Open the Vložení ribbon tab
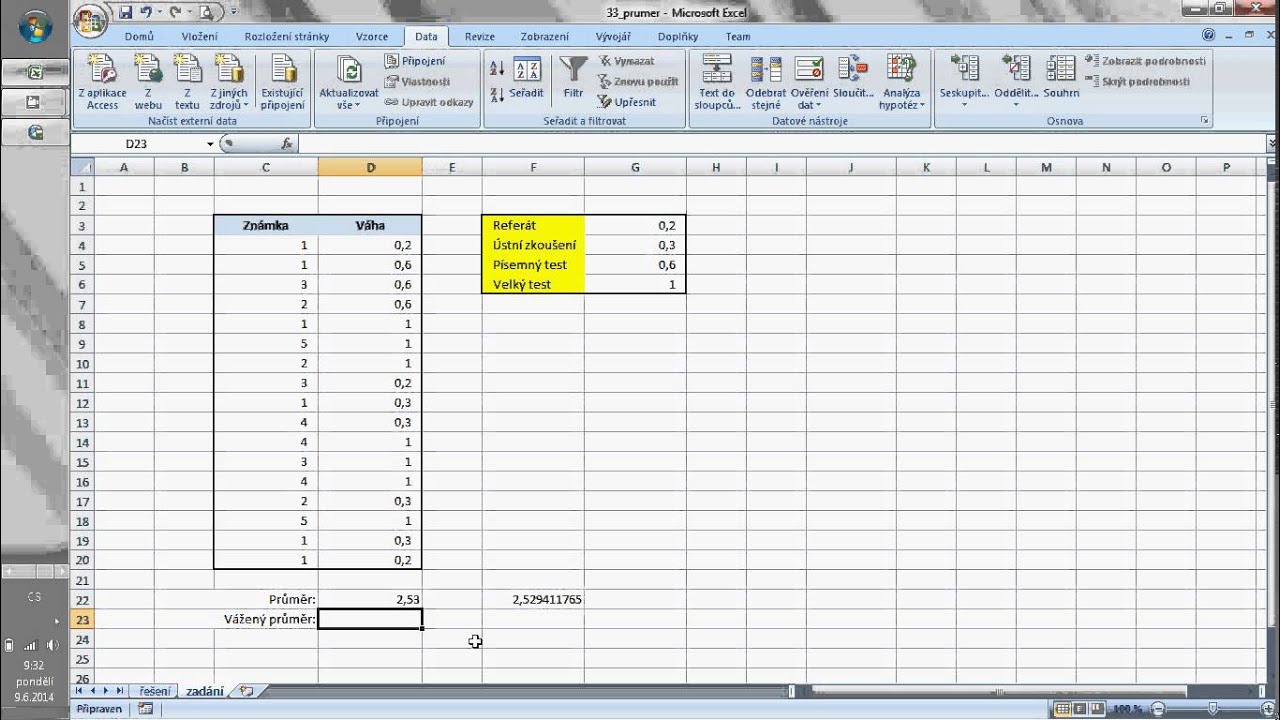The height and width of the screenshot is (720, 1280). click(x=199, y=36)
